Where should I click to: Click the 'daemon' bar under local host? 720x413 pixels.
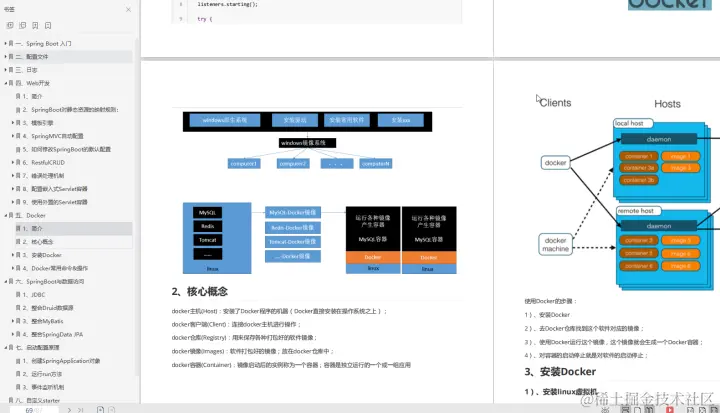pyautogui.click(x=659, y=139)
